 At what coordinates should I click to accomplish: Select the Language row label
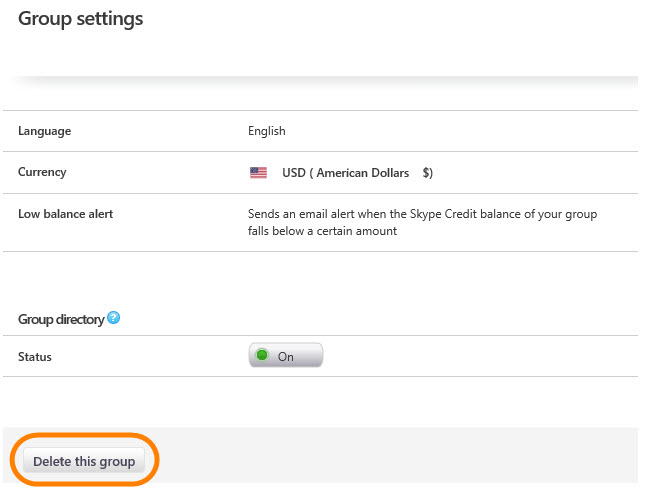(x=44, y=131)
